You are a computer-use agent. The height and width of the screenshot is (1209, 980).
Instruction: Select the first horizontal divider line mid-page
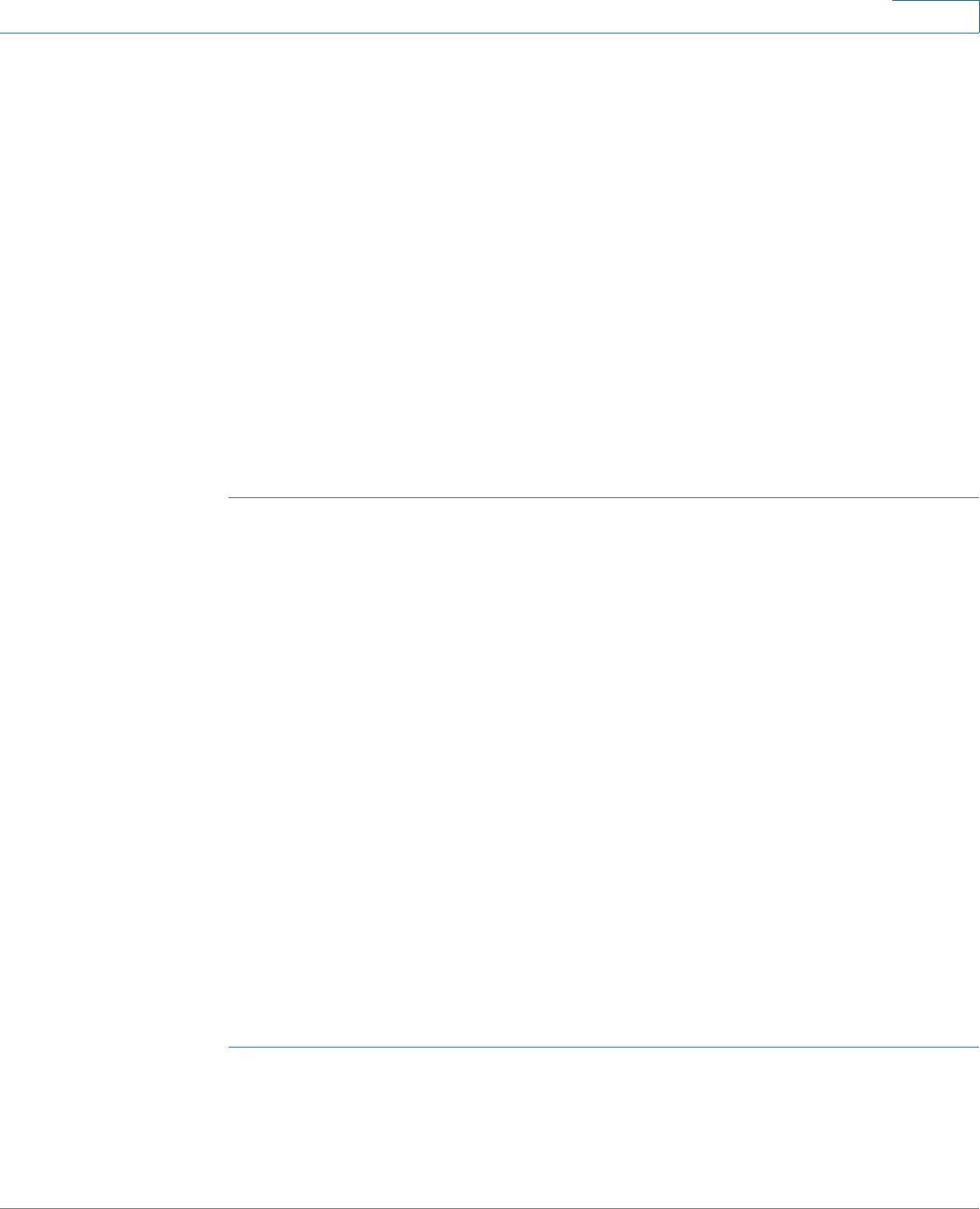pos(603,498)
